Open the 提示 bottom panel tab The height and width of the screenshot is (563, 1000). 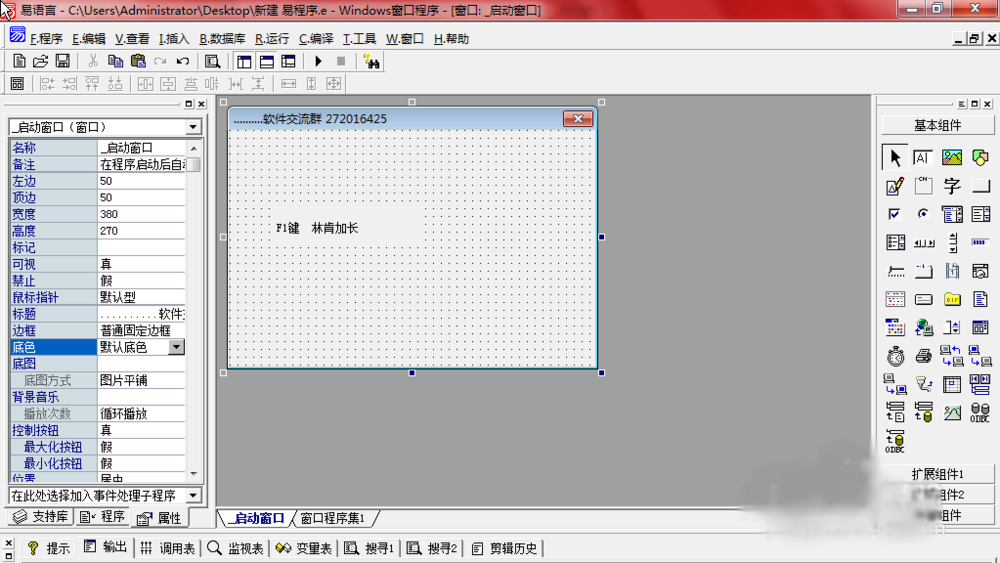pos(49,548)
